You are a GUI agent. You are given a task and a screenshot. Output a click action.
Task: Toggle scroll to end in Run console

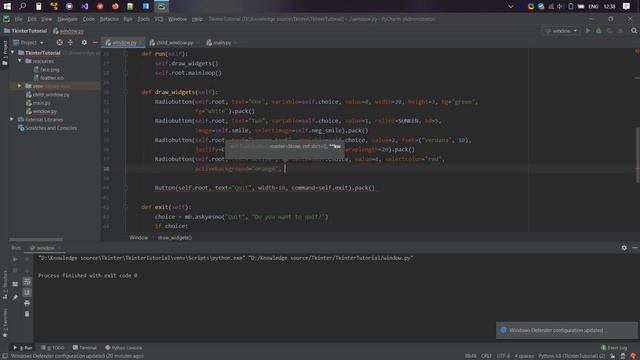(27, 292)
